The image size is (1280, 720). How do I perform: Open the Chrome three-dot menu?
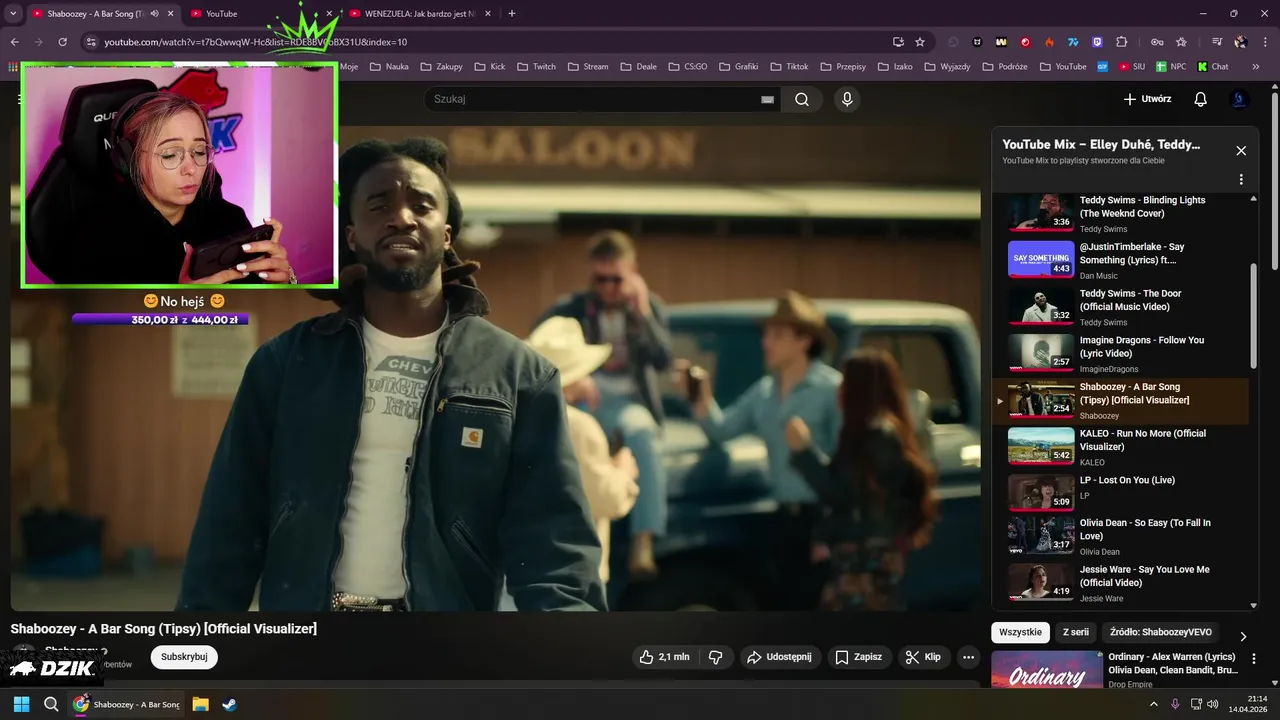(1264, 42)
